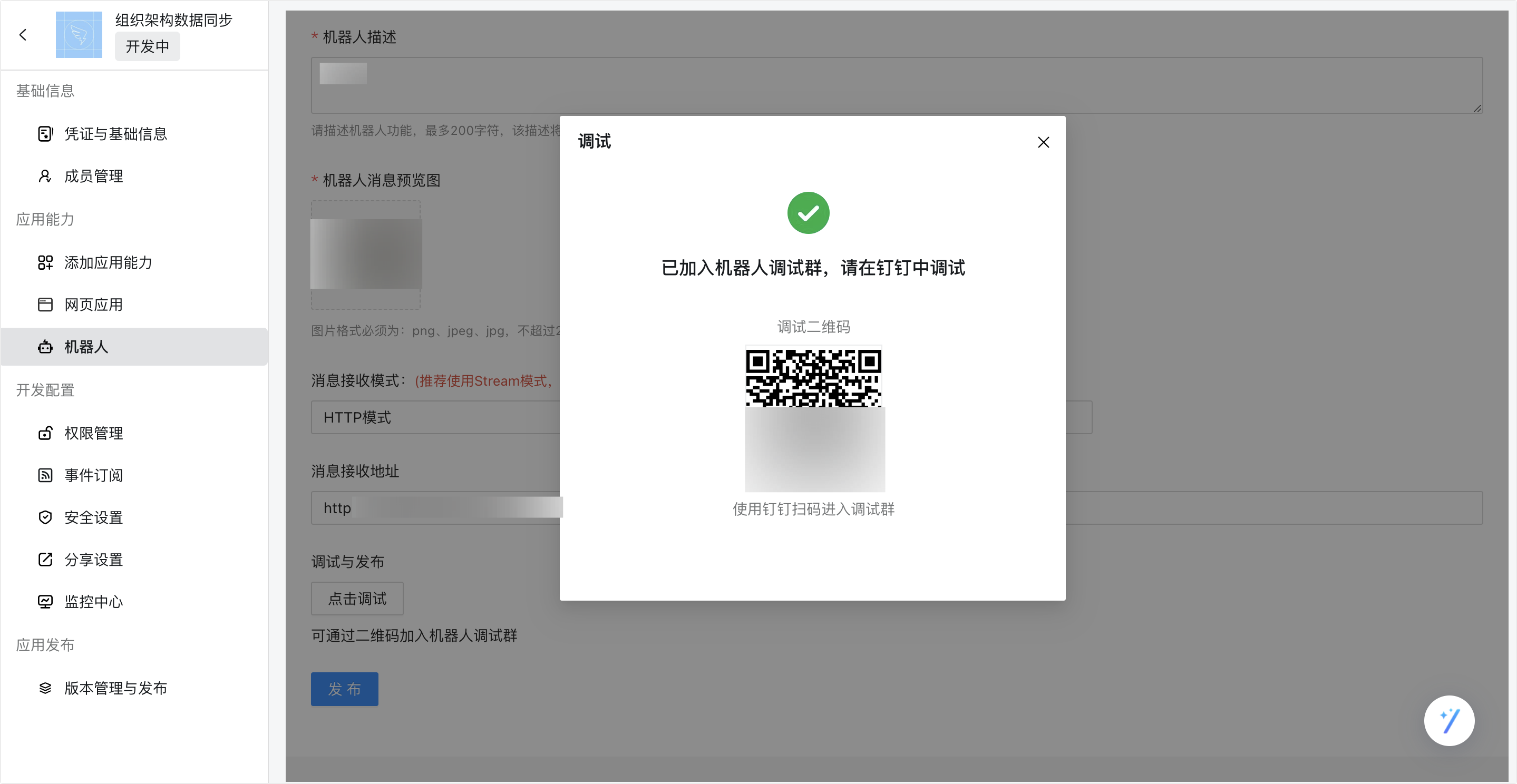Open 安全设置 sidebar item

134,517
